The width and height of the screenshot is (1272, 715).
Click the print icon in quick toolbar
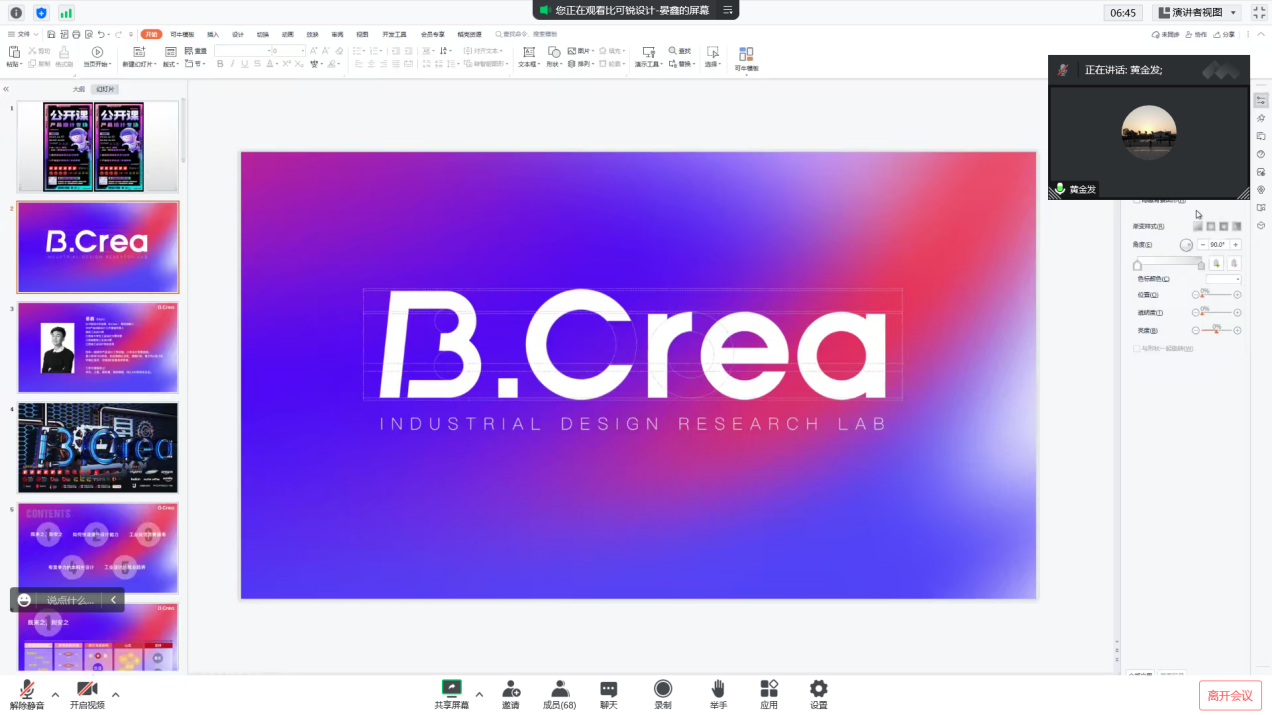pos(78,34)
